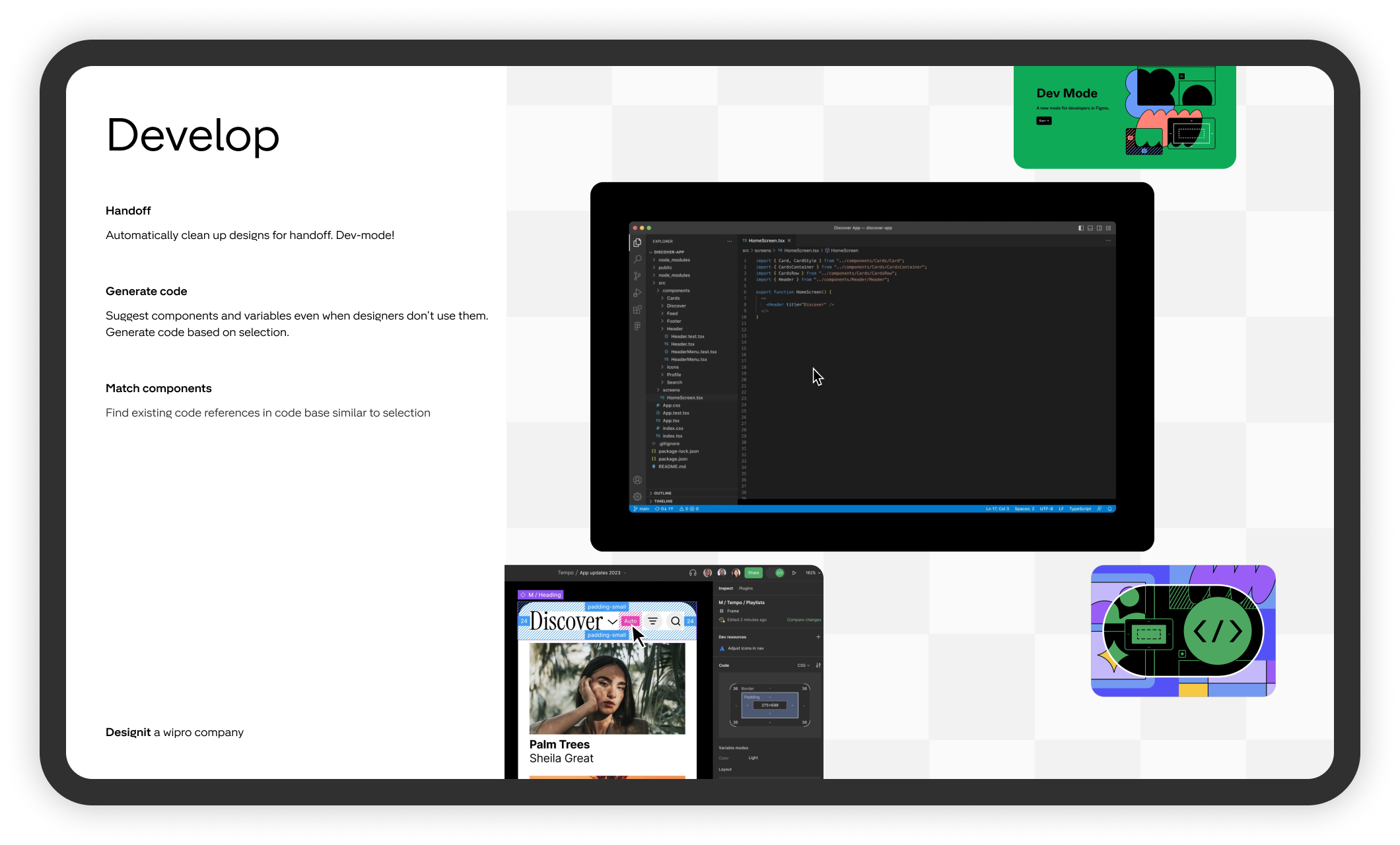1400x845 pixels.
Task: Open Run and Debug view icon
Action: 637,292
